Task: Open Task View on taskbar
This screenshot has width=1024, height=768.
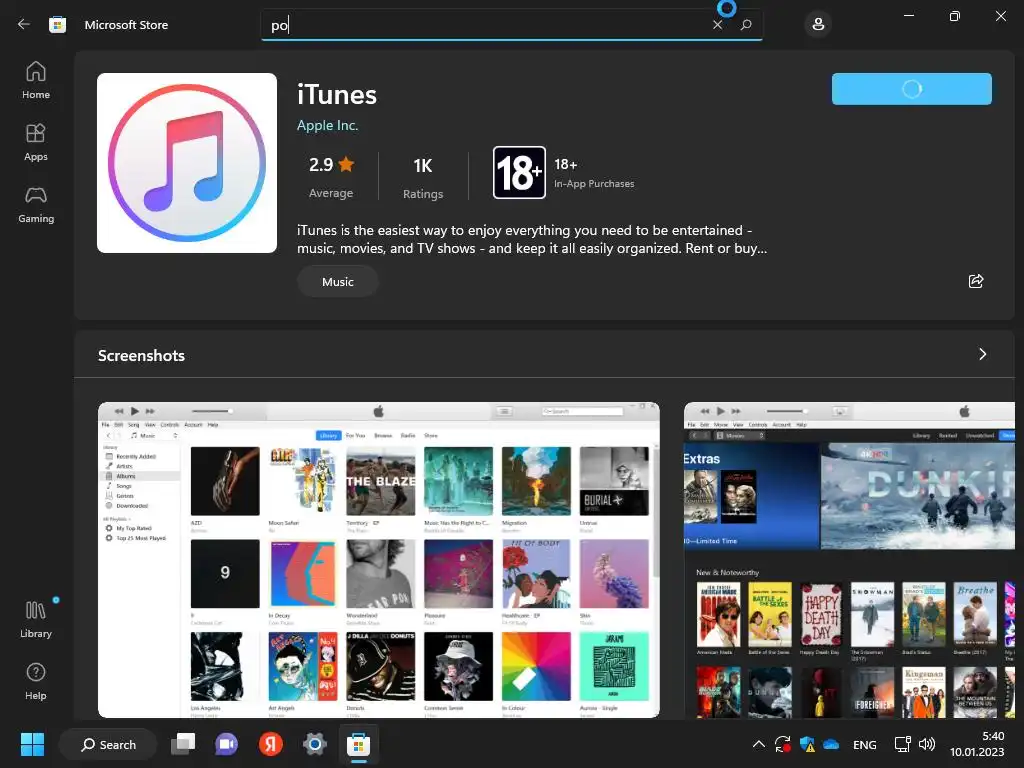Action: 183,744
